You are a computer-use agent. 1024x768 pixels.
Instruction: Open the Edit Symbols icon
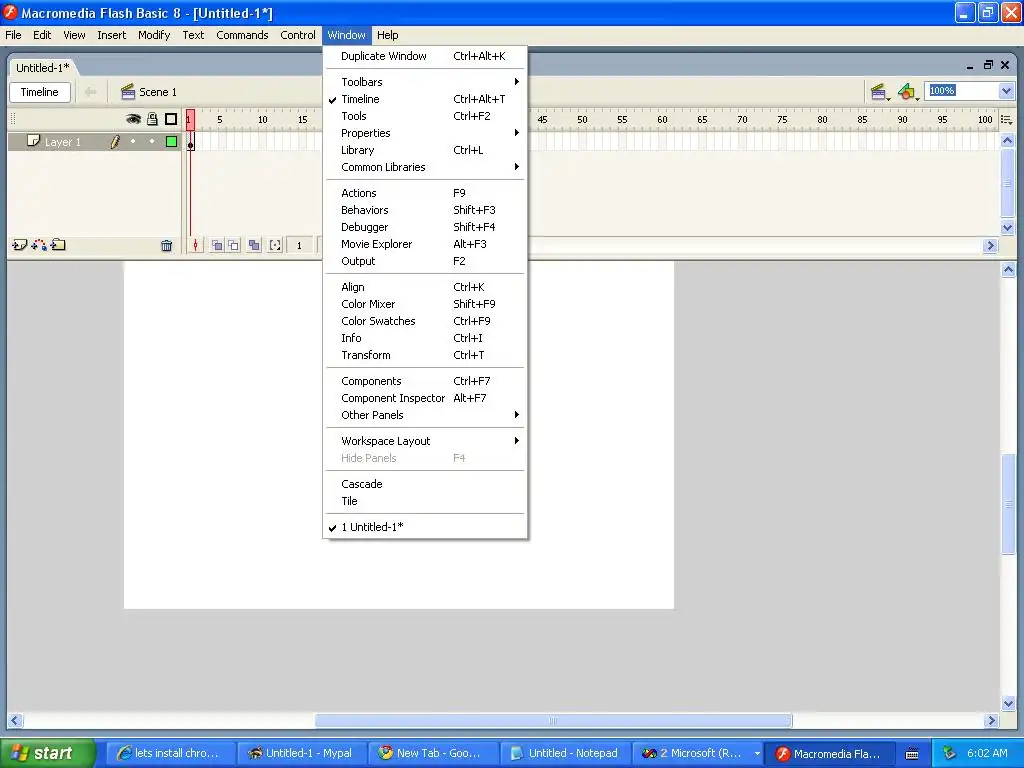coord(908,92)
